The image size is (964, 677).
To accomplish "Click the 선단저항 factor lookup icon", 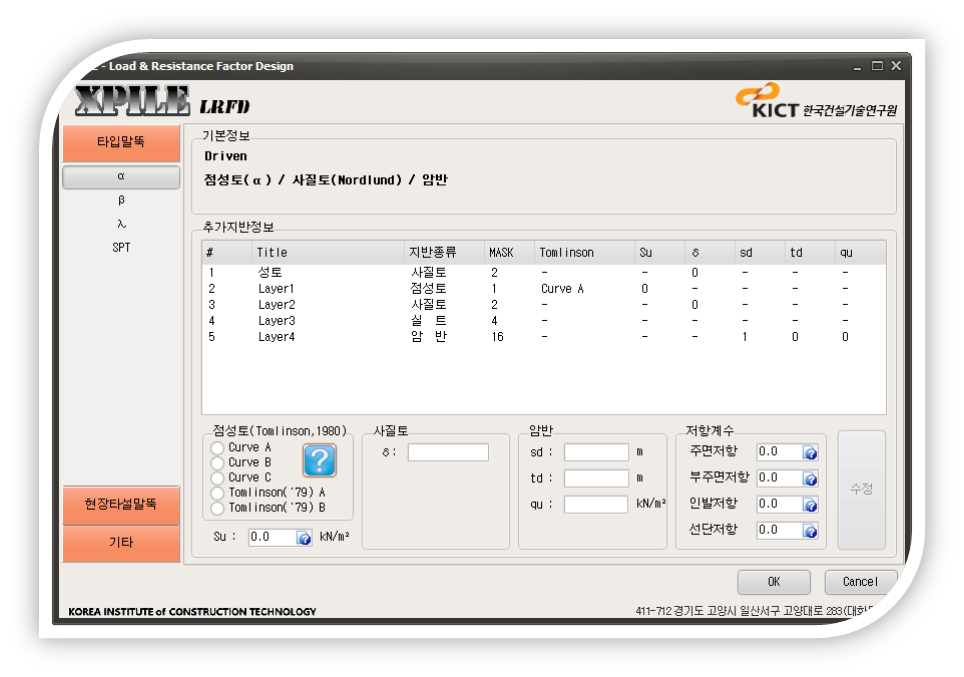I will [810, 531].
